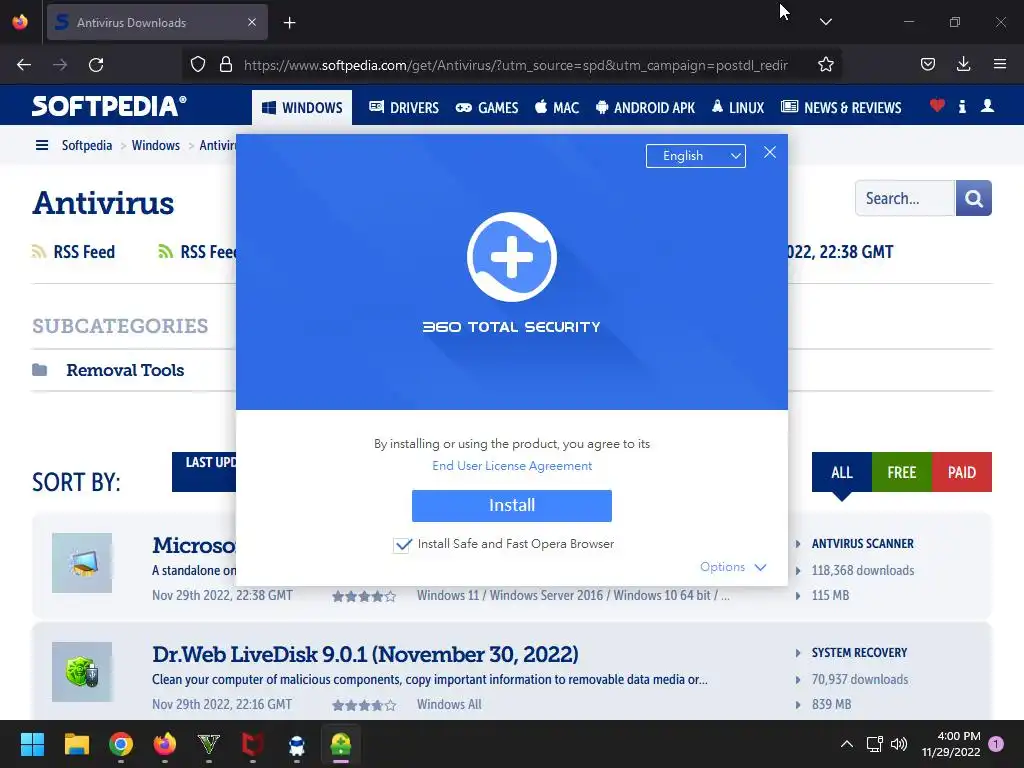Screen dimensions: 1024x768
Task: Click the Dr.Web LiveDisk thumbnail icon
Action: (82, 672)
